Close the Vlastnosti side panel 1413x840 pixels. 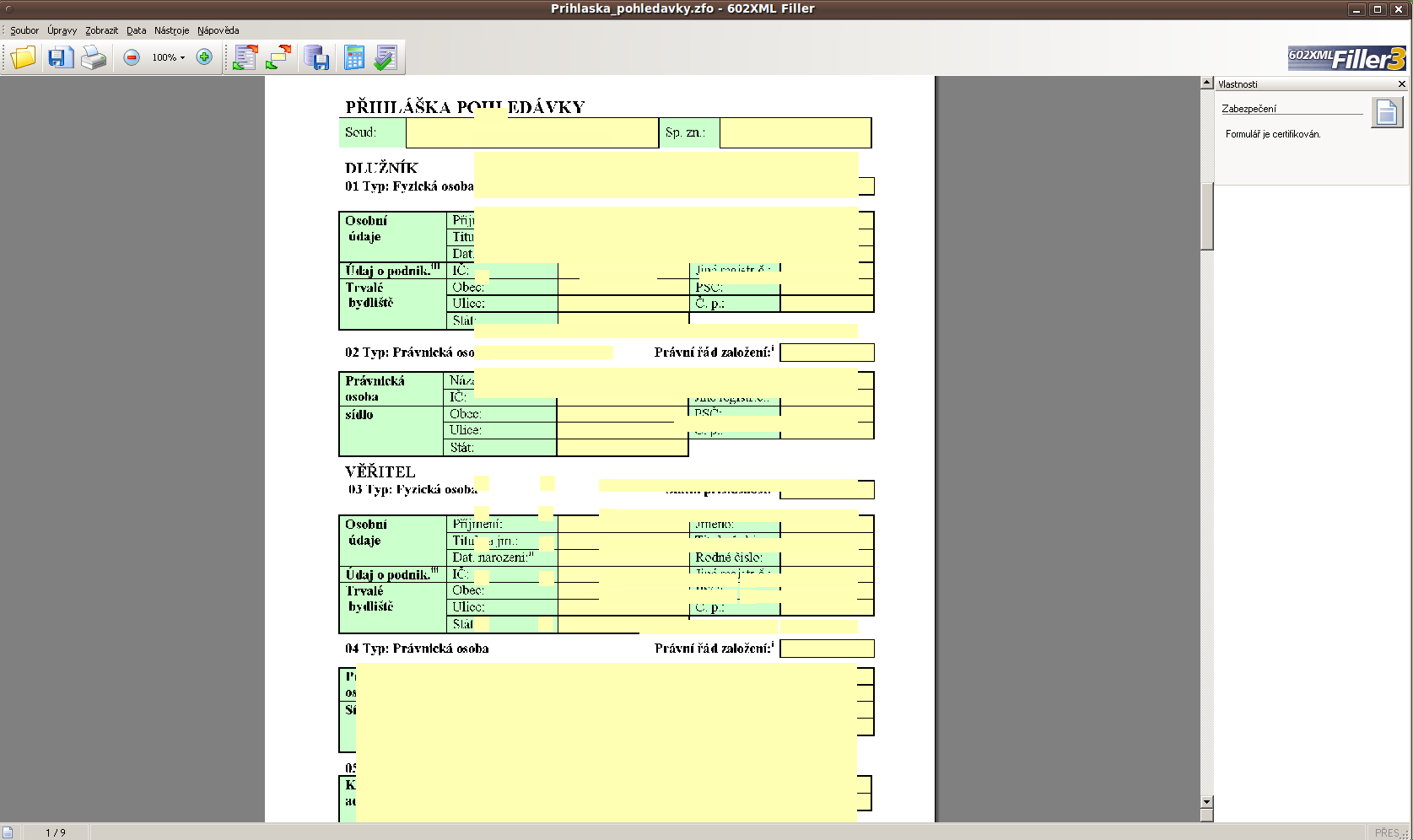coord(1402,84)
